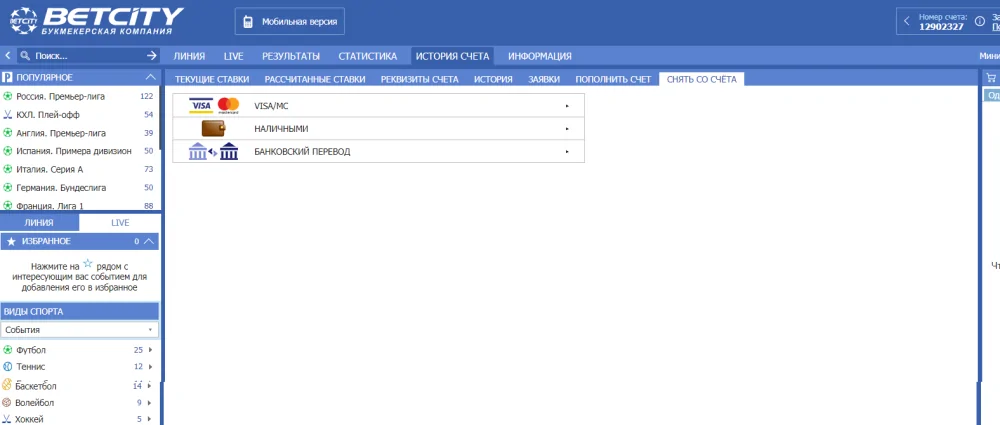Open the События dropdown
Viewport: 1000px width, 425px height.
80,329
